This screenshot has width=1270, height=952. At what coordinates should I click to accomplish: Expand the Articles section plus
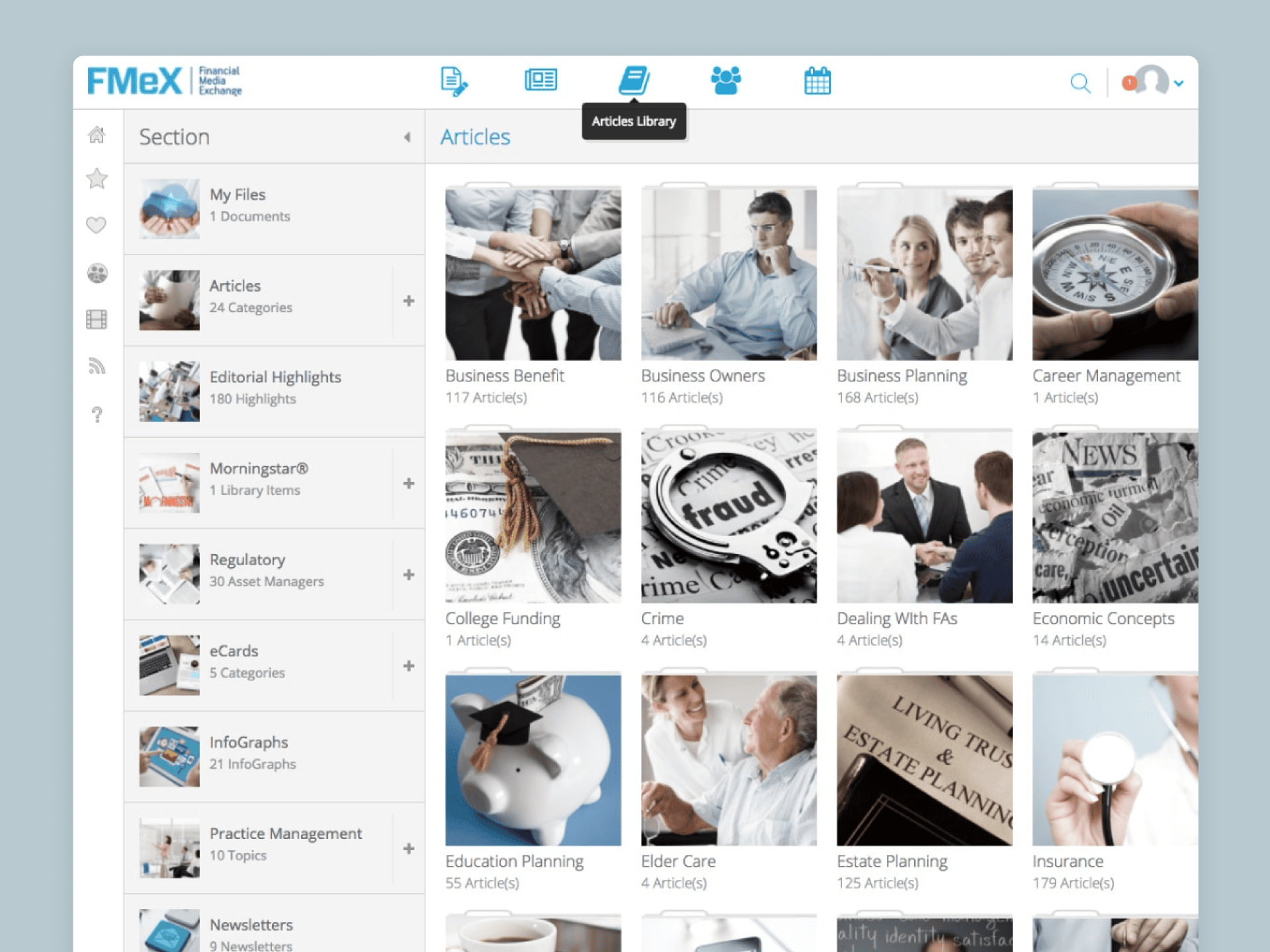409,301
